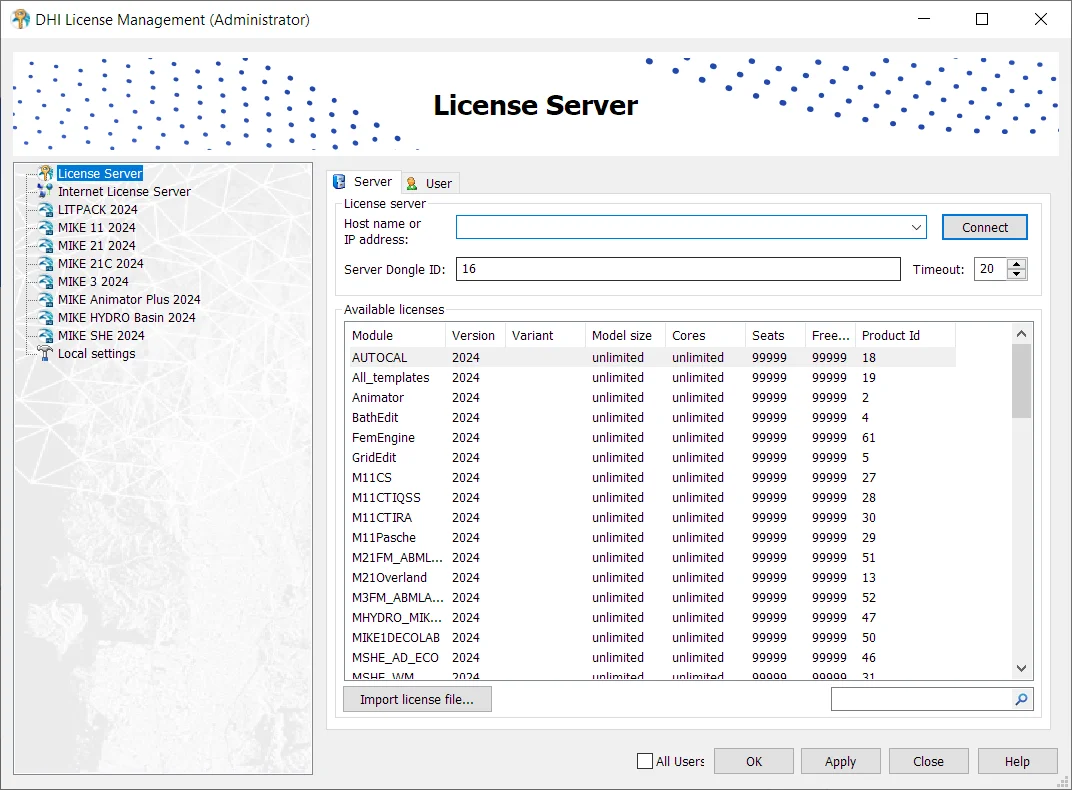
Task: Select the FemEngine license row
Action: tap(650, 437)
